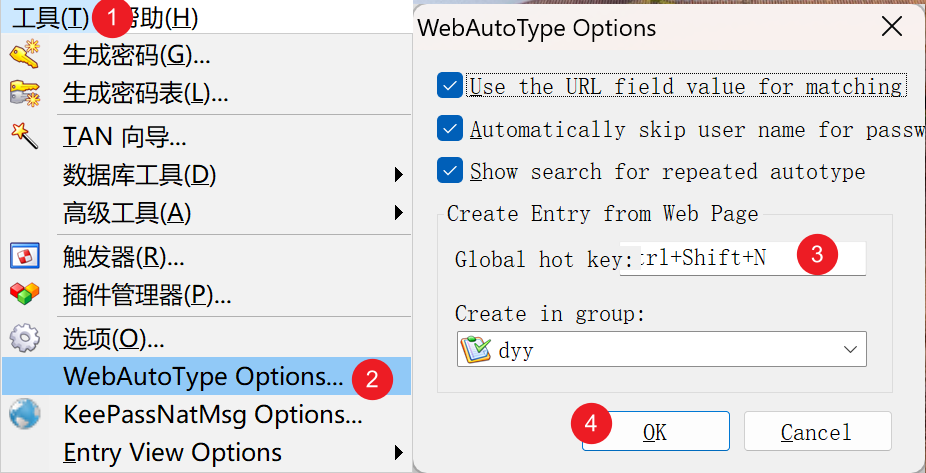Uncheck Use the URL field value for matching
This screenshot has height=473, width=926.
click(450, 86)
